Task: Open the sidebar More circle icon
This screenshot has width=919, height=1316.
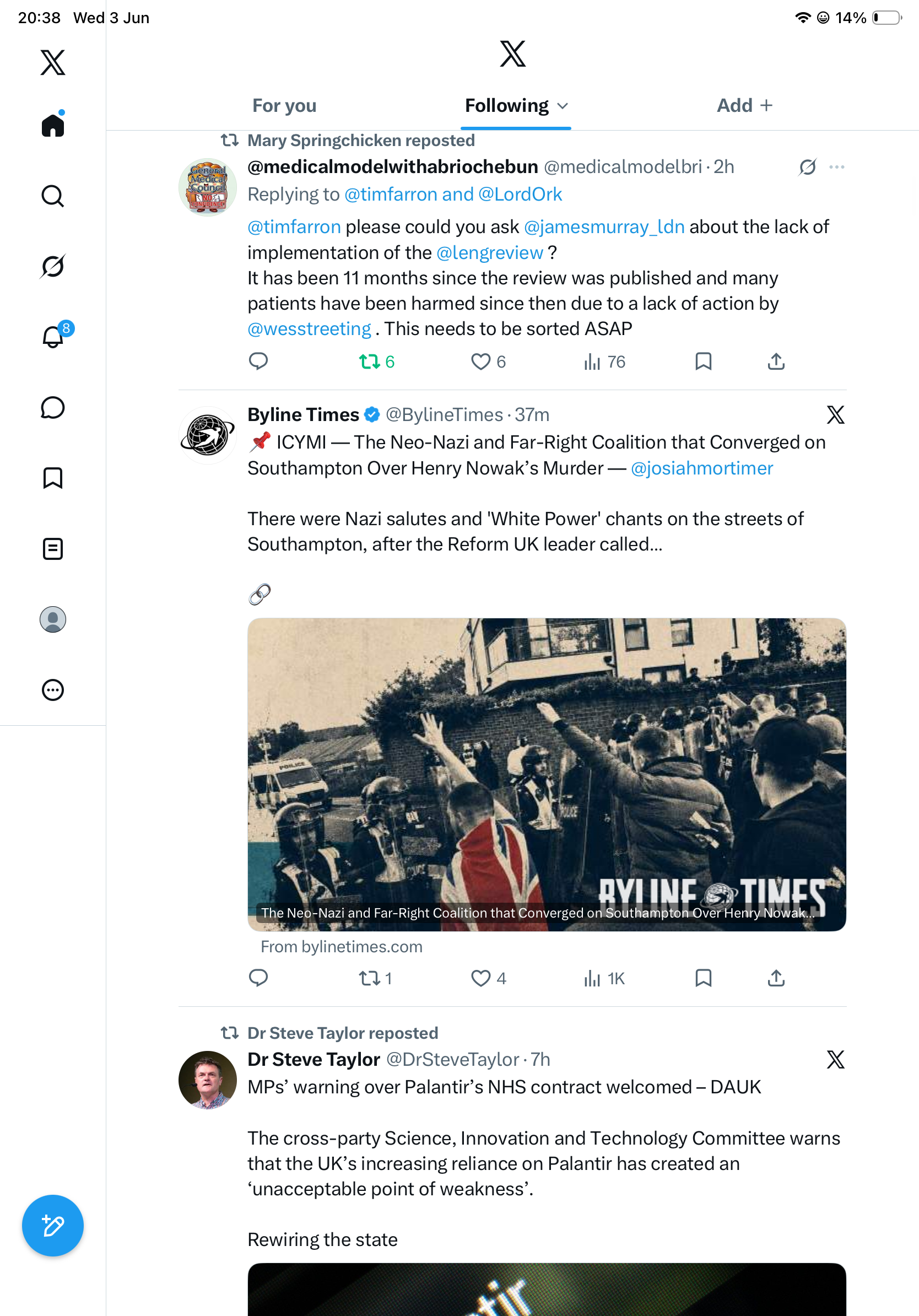Action: (53, 689)
